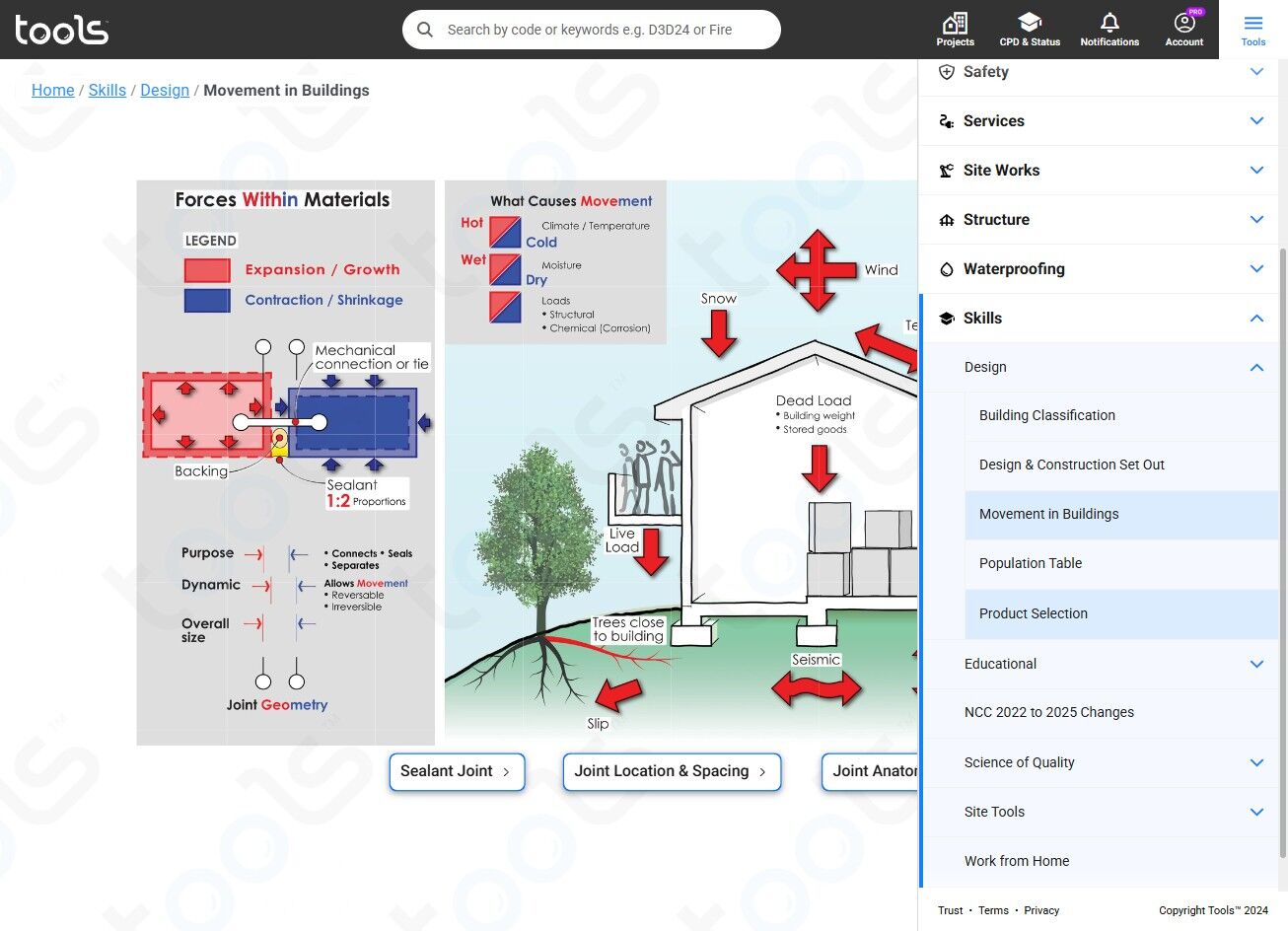Open Work from Home menu item
This screenshot has width=1288, height=931.
(x=1101, y=861)
